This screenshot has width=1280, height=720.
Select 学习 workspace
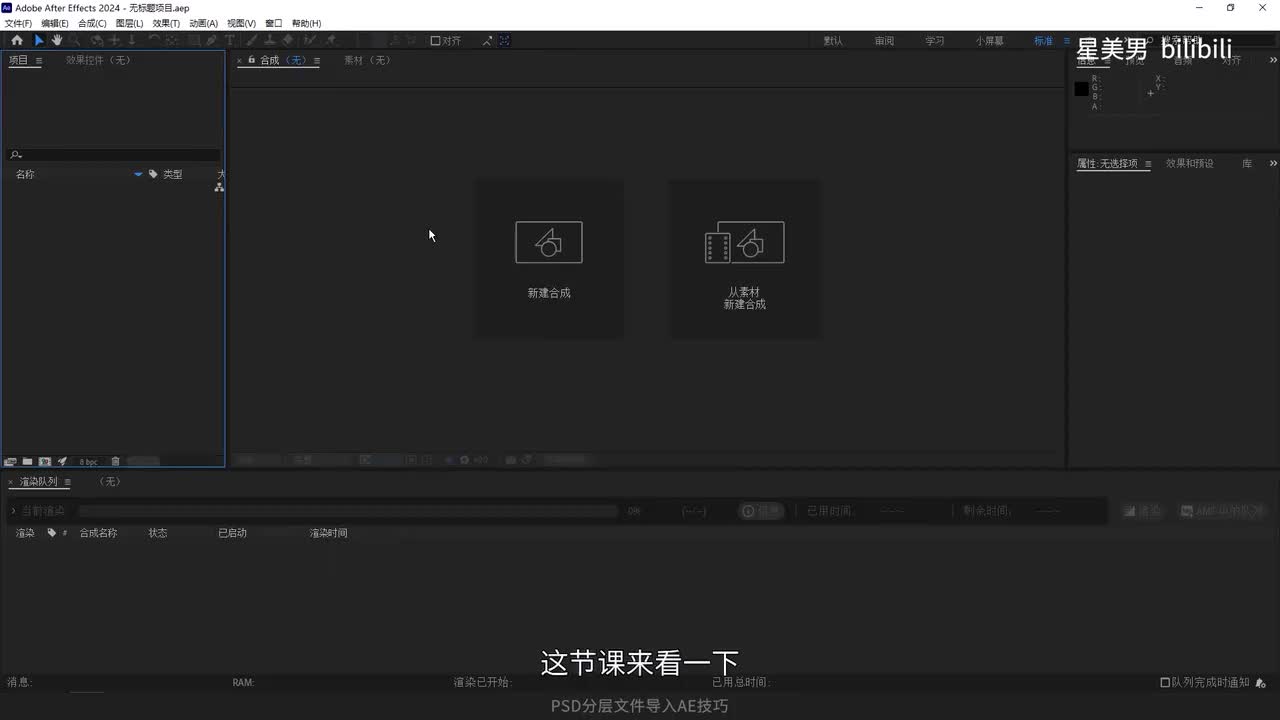click(x=934, y=41)
